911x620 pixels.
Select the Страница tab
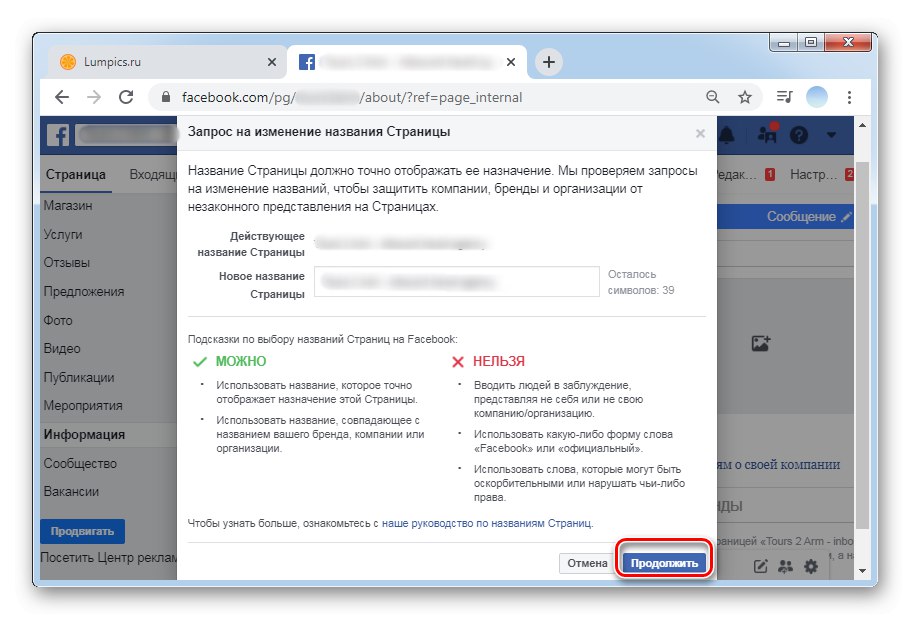click(x=76, y=175)
